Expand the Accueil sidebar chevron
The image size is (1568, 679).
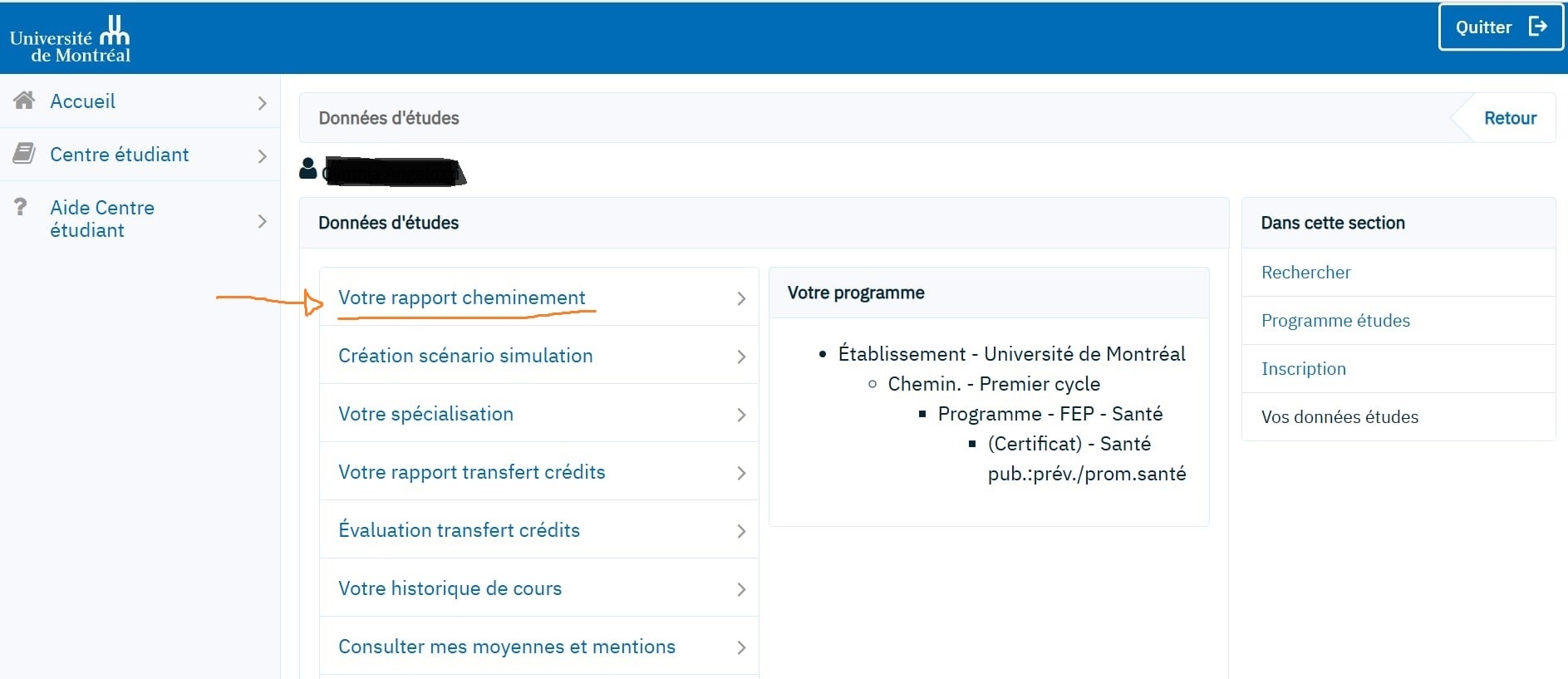click(x=262, y=103)
